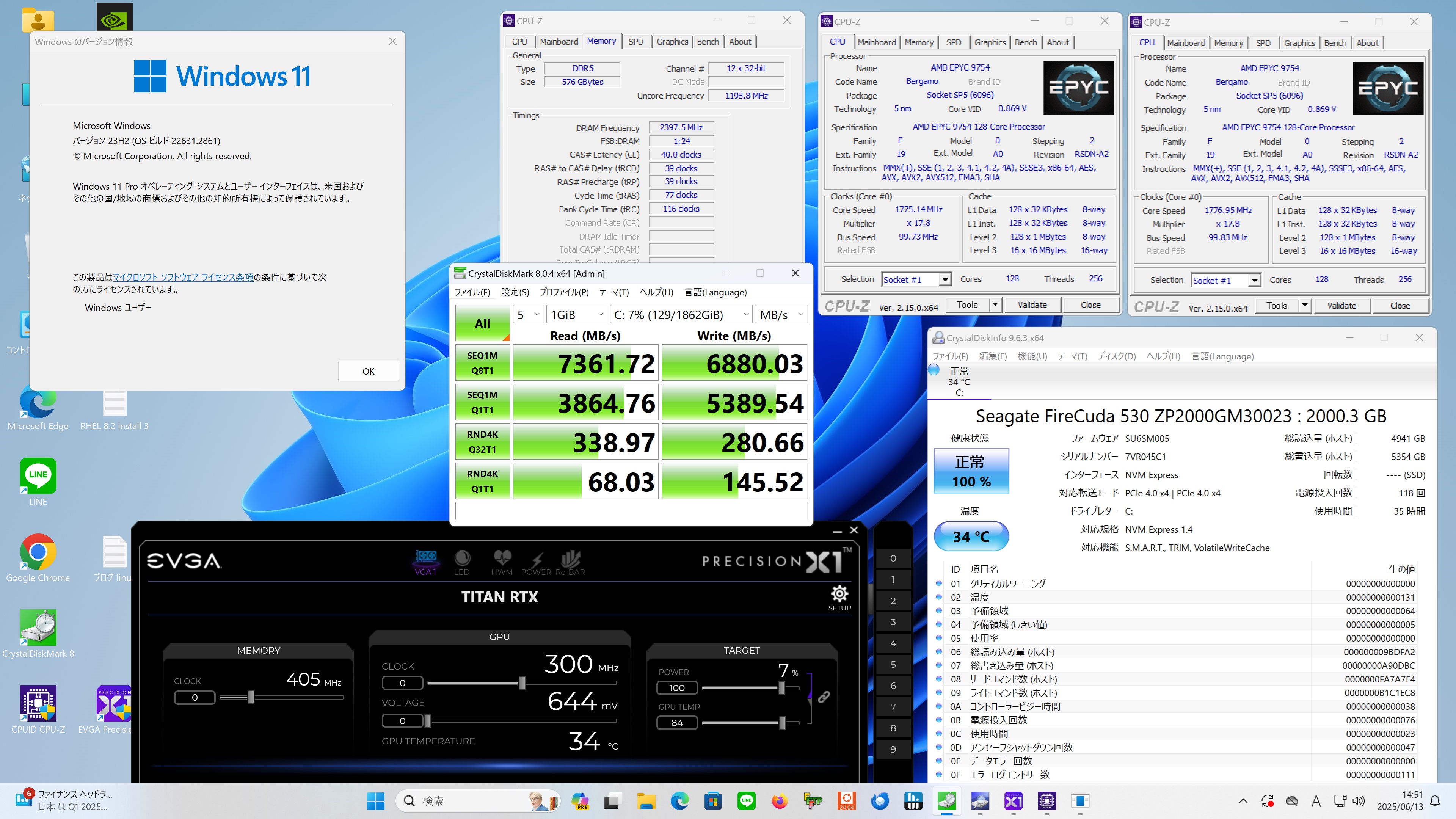Click the GPU clock offset slider handle
Screen dimensions: 1456x819
click(x=522, y=683)
